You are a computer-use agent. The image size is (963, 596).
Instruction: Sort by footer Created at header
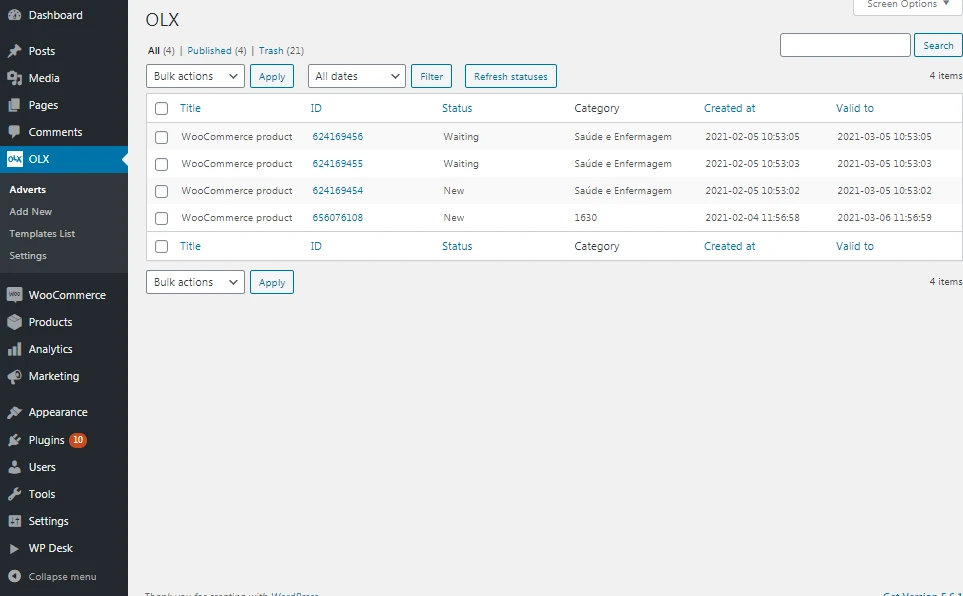click(730, 246)
